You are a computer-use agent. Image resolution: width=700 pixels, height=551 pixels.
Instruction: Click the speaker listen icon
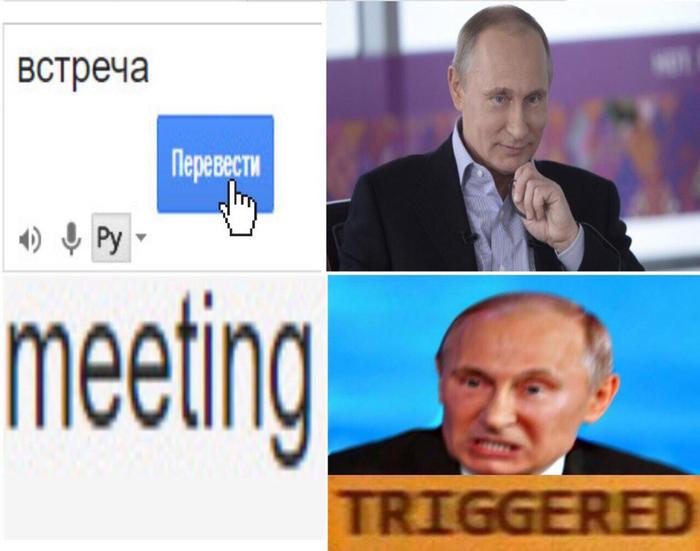click(x=30, y=240)
